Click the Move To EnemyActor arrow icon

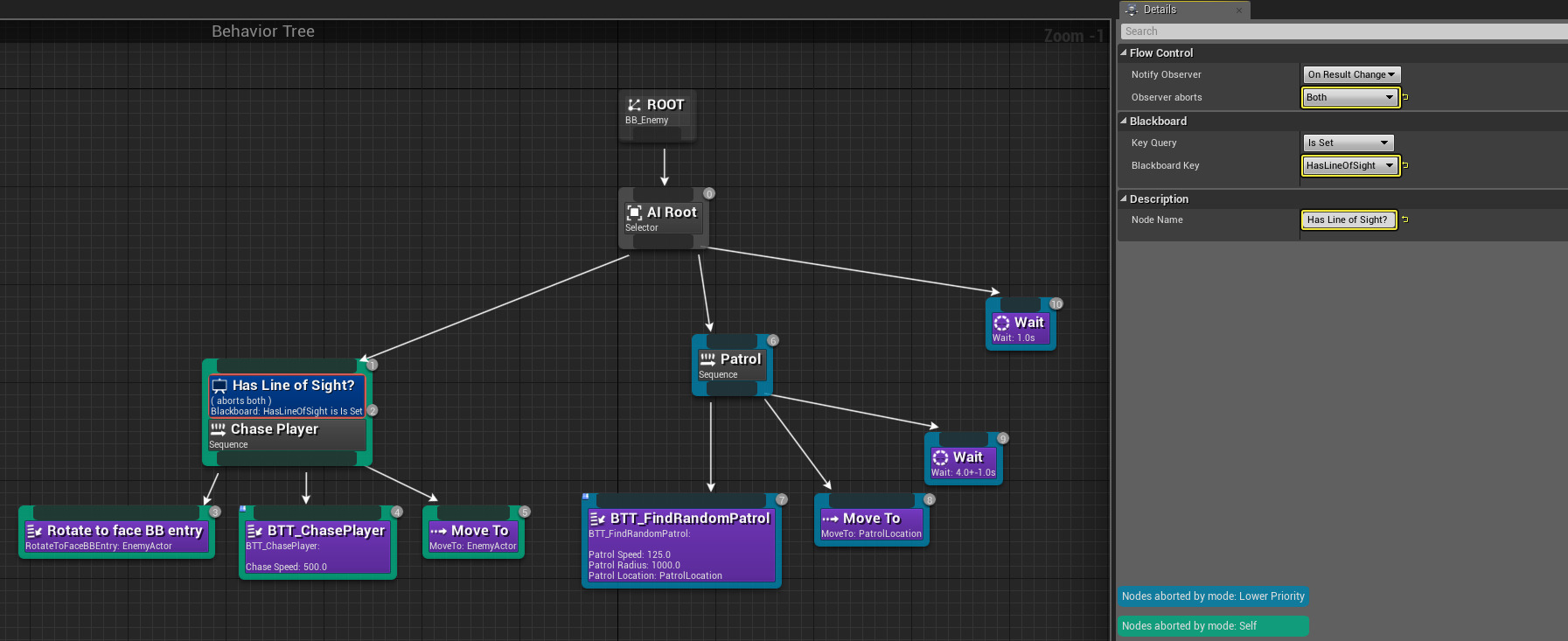tap(438, 531)
